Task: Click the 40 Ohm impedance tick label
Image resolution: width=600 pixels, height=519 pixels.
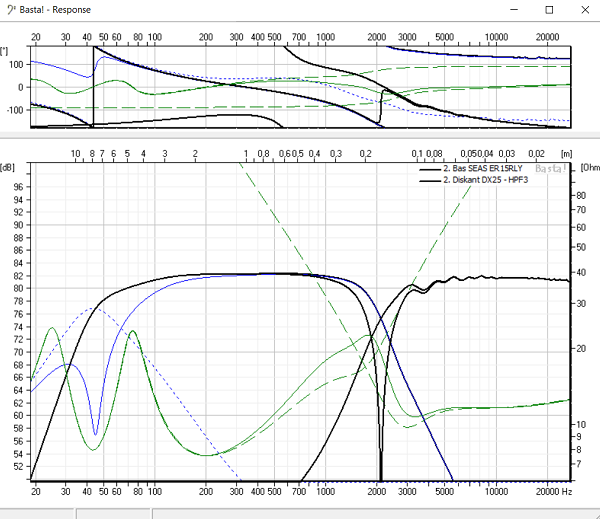Action: pos(581,273)
